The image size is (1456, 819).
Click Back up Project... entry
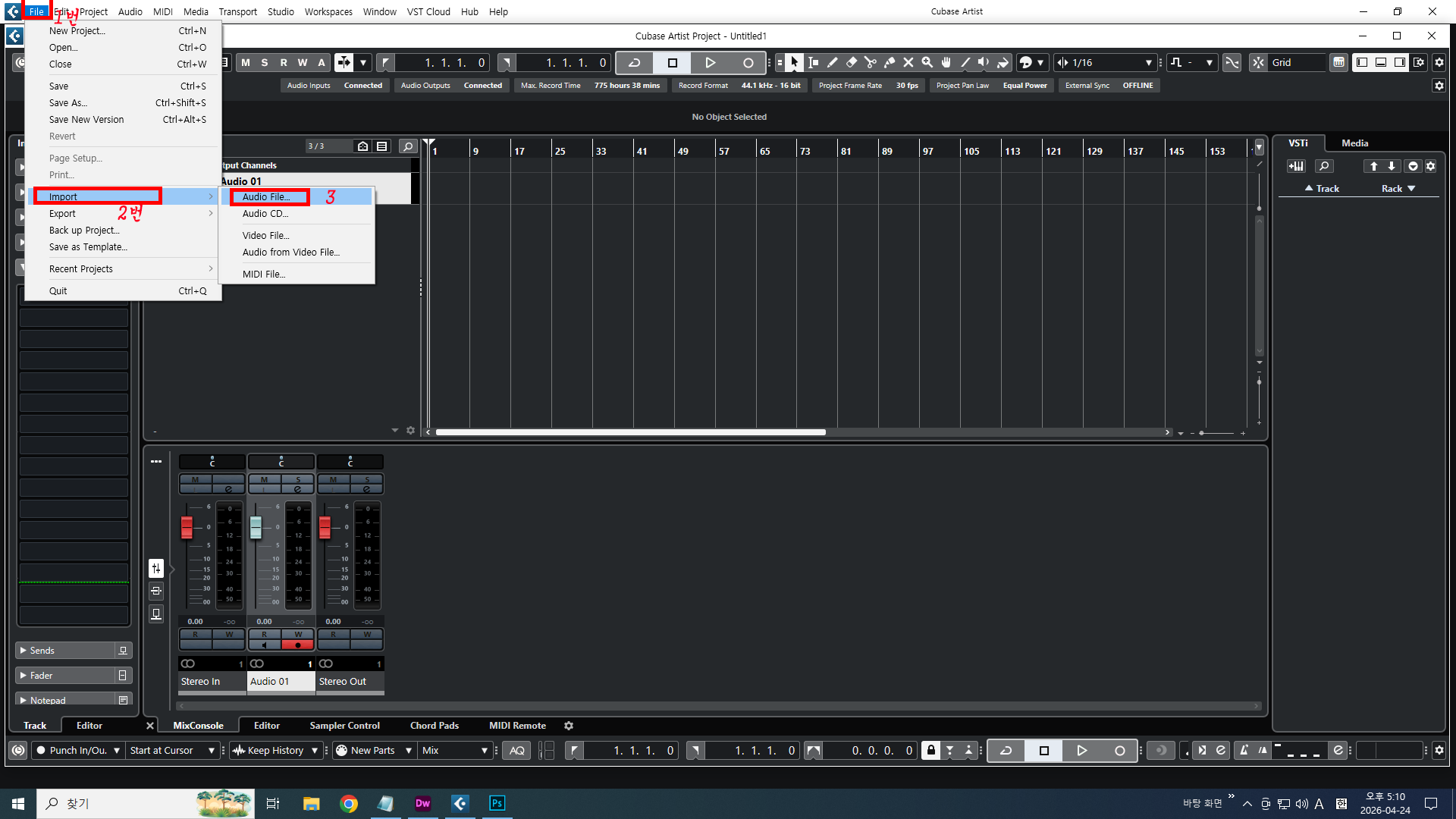click(124, 231)
